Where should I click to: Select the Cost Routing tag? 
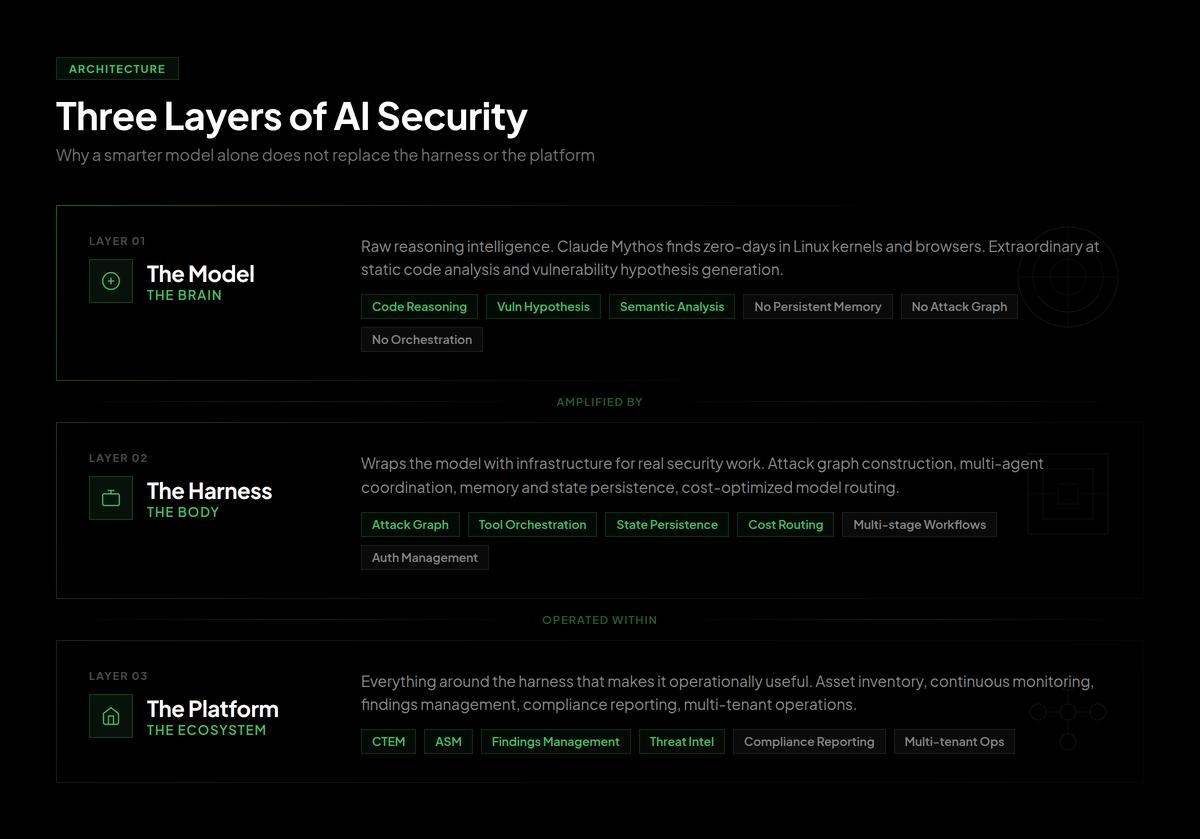coord(786,525)
